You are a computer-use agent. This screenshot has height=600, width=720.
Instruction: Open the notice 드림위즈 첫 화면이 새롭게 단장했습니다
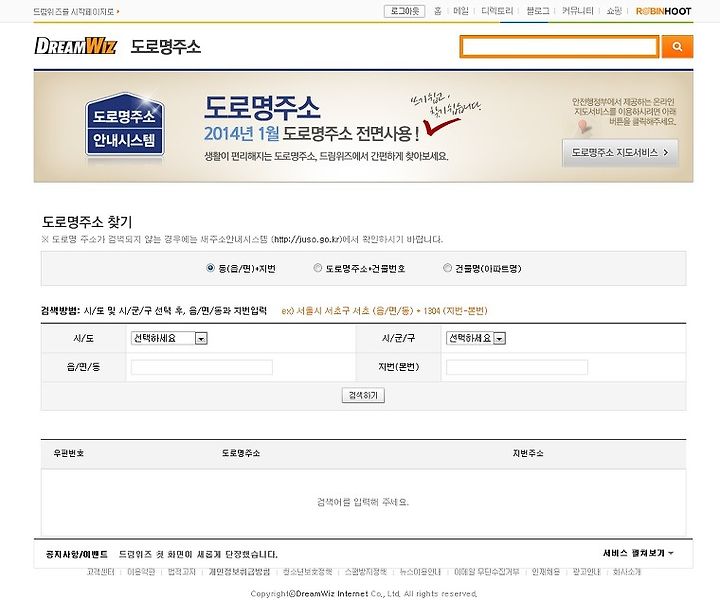pos(198,554)
